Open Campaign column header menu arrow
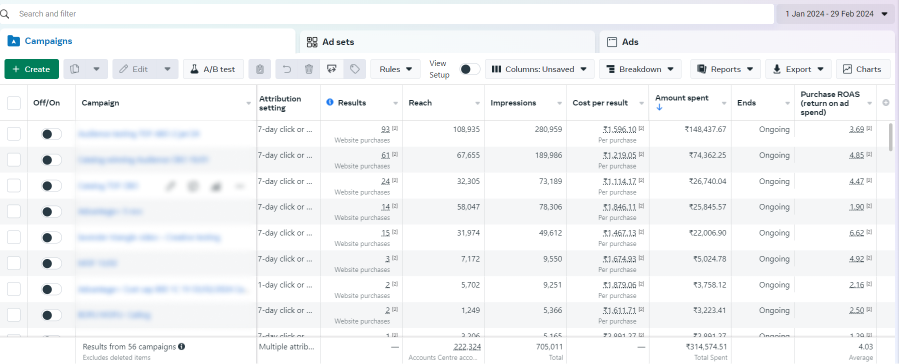Viewport: 899px width, 364px height. pyautogui.click(x=249, y=103)
